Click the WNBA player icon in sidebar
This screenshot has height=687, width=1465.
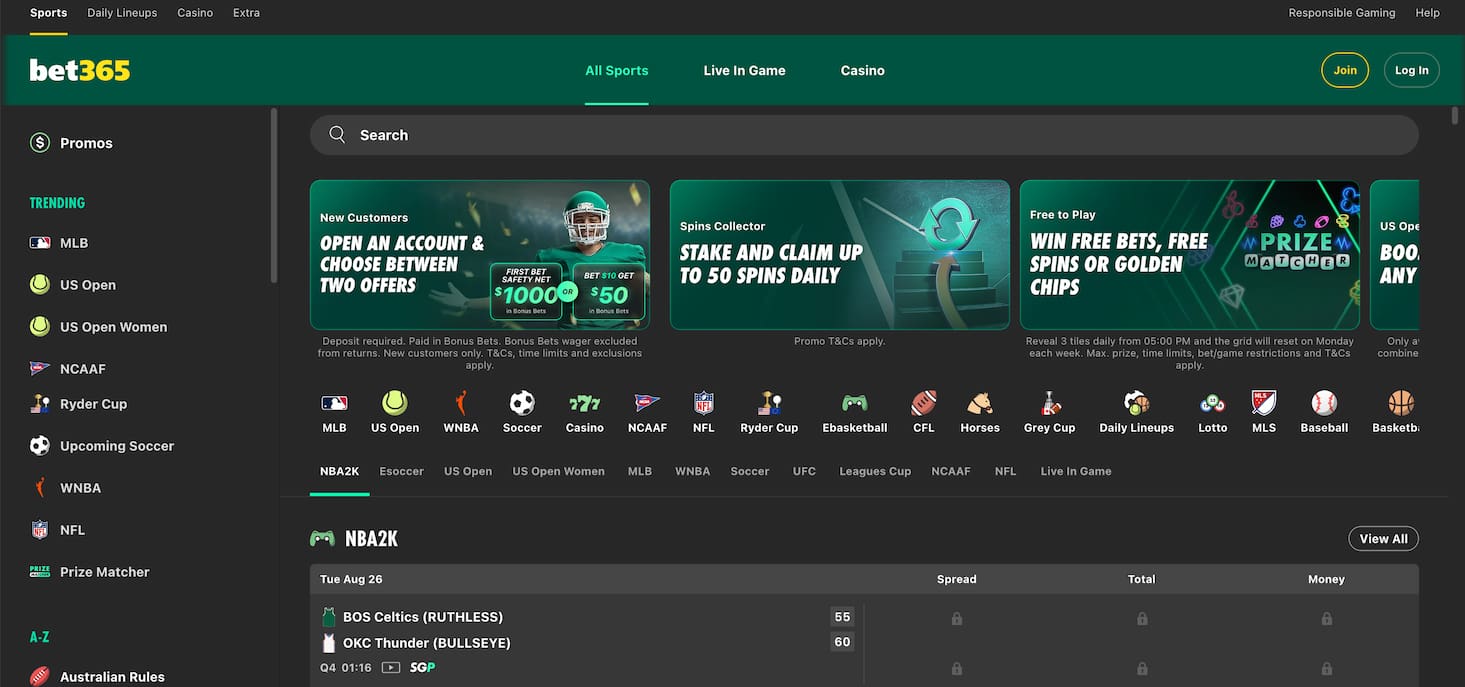(40, 488)
